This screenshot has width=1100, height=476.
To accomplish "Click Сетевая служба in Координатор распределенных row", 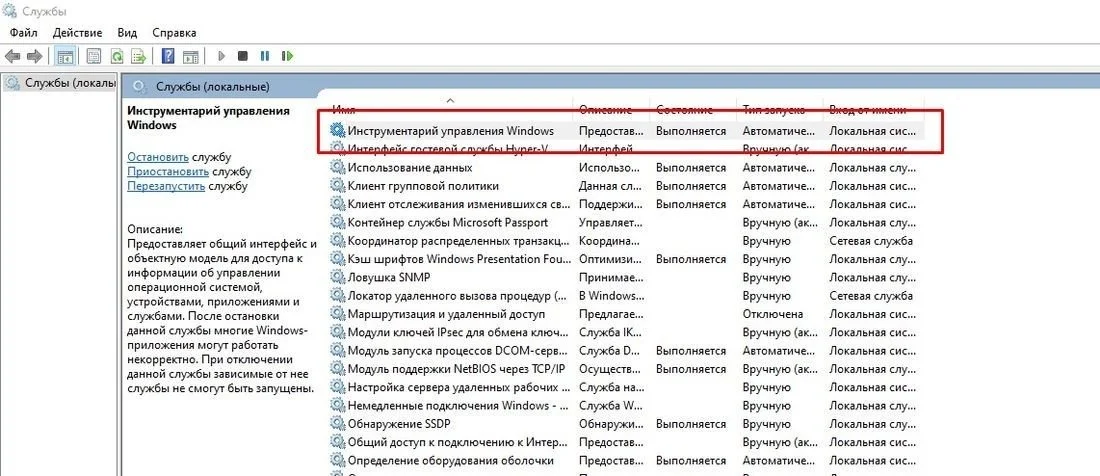I will point(871,240).
